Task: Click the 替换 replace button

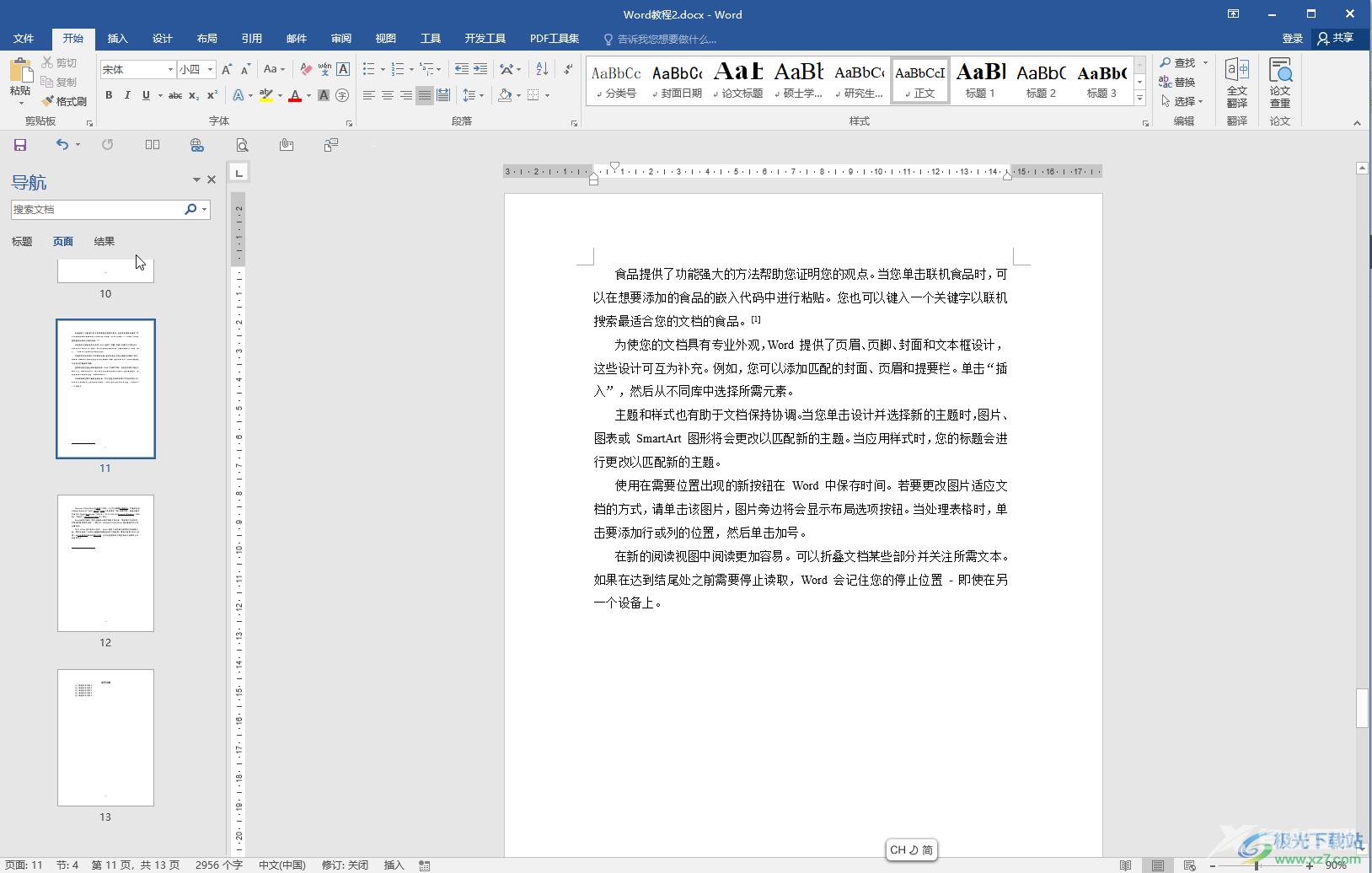Action: (x=1177, y=82)
